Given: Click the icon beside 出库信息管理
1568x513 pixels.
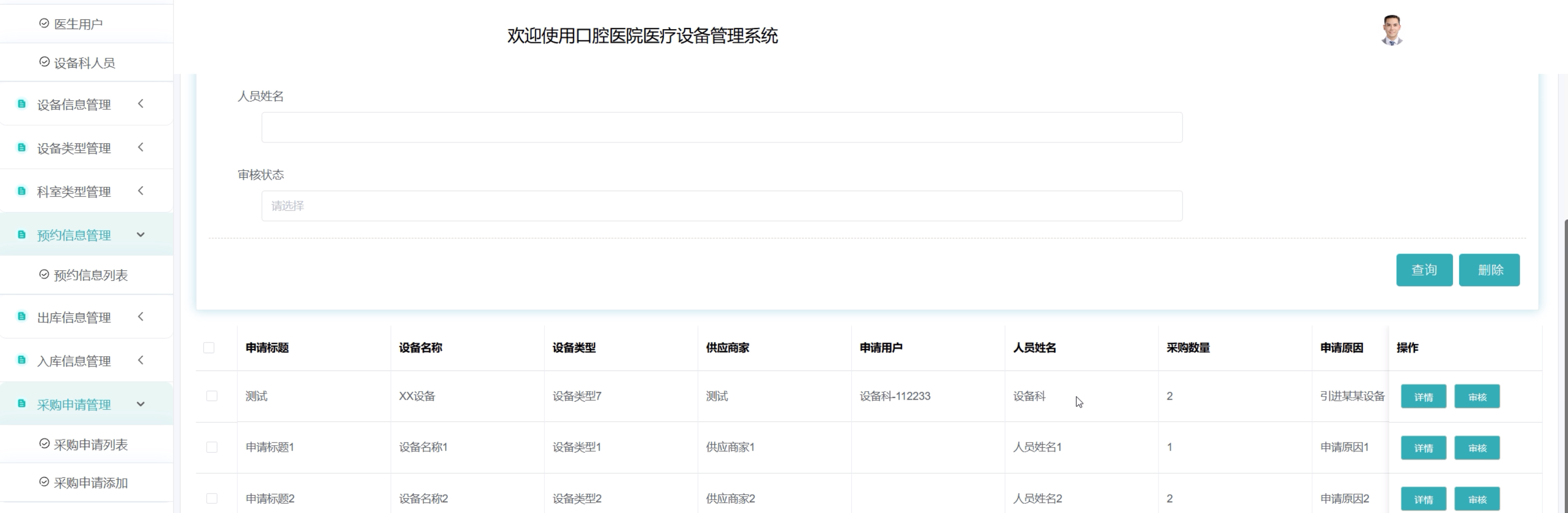Looking at the screenshot, I should click(22, 316).
